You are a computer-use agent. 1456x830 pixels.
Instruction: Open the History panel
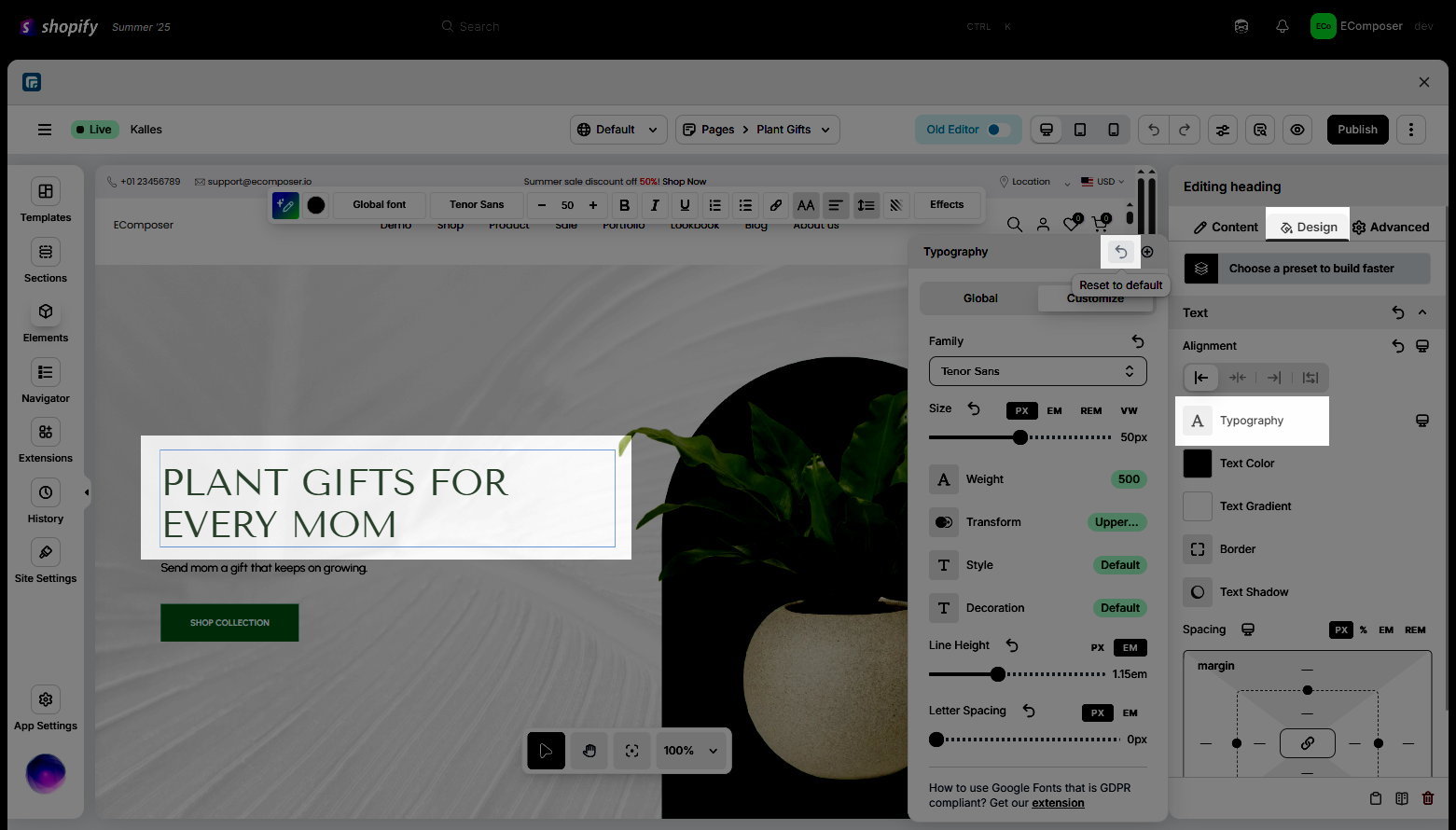pos(46,501)
